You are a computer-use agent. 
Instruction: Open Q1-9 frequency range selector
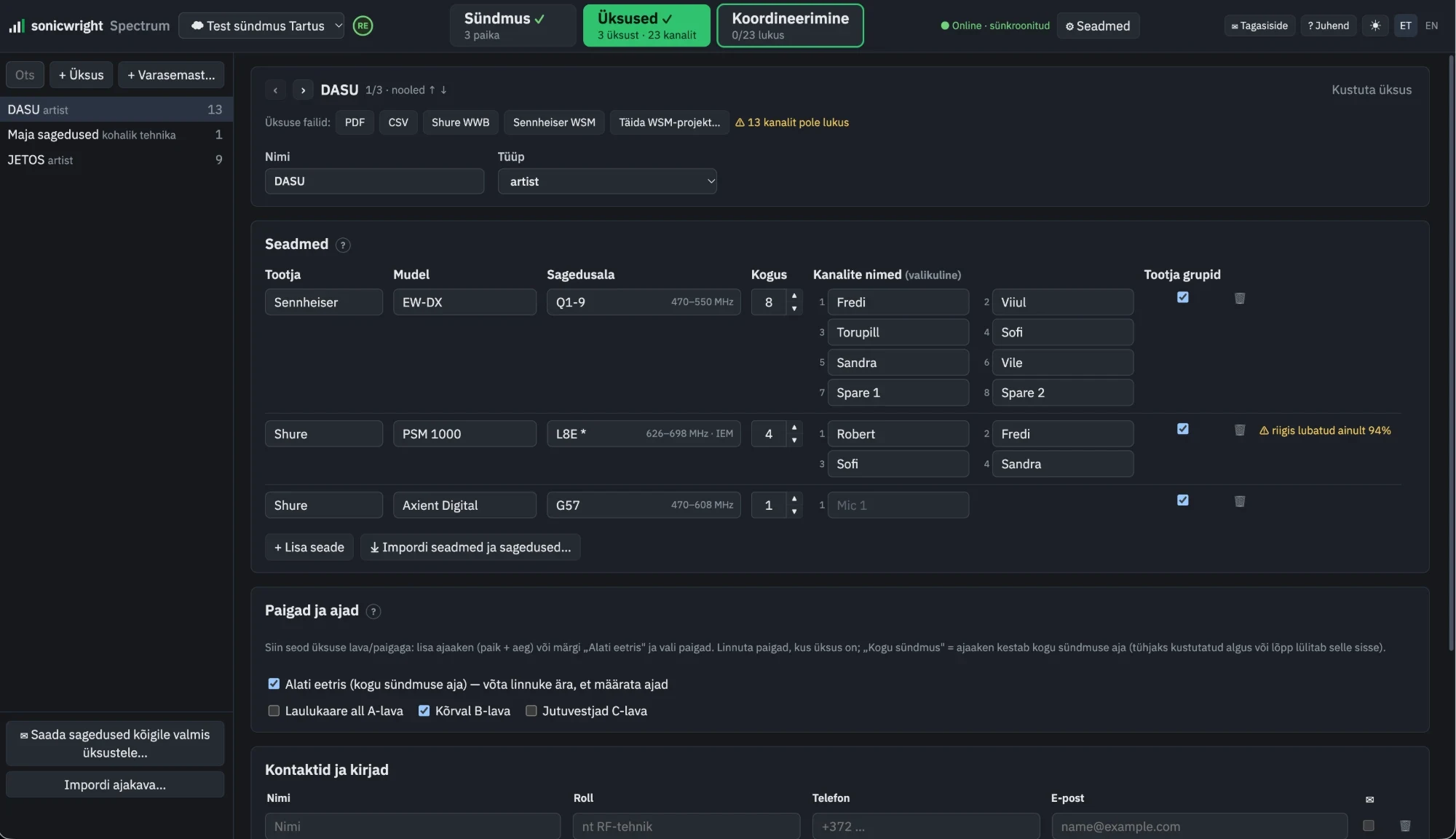pos(644,302)
